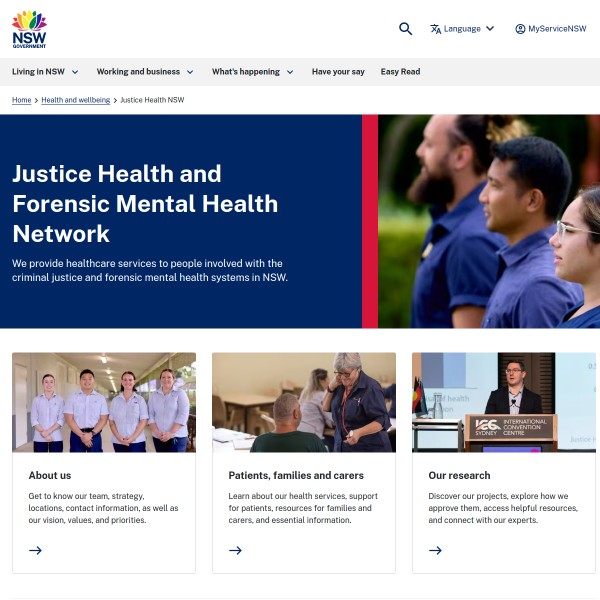Click the Our research card heading
The width and height of the screenshot is (600, 600).
[459, 475]
